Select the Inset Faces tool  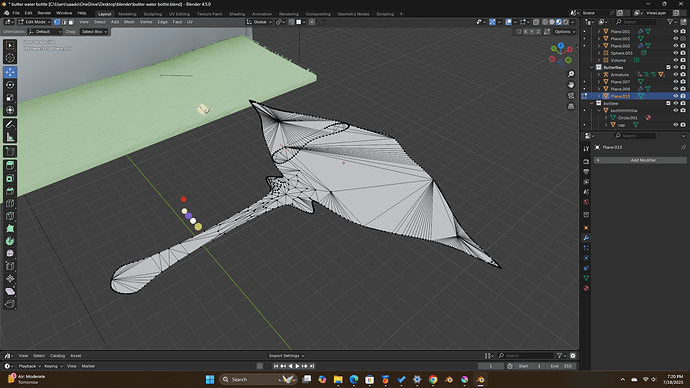pyautogui.click(x=10, y=179)
